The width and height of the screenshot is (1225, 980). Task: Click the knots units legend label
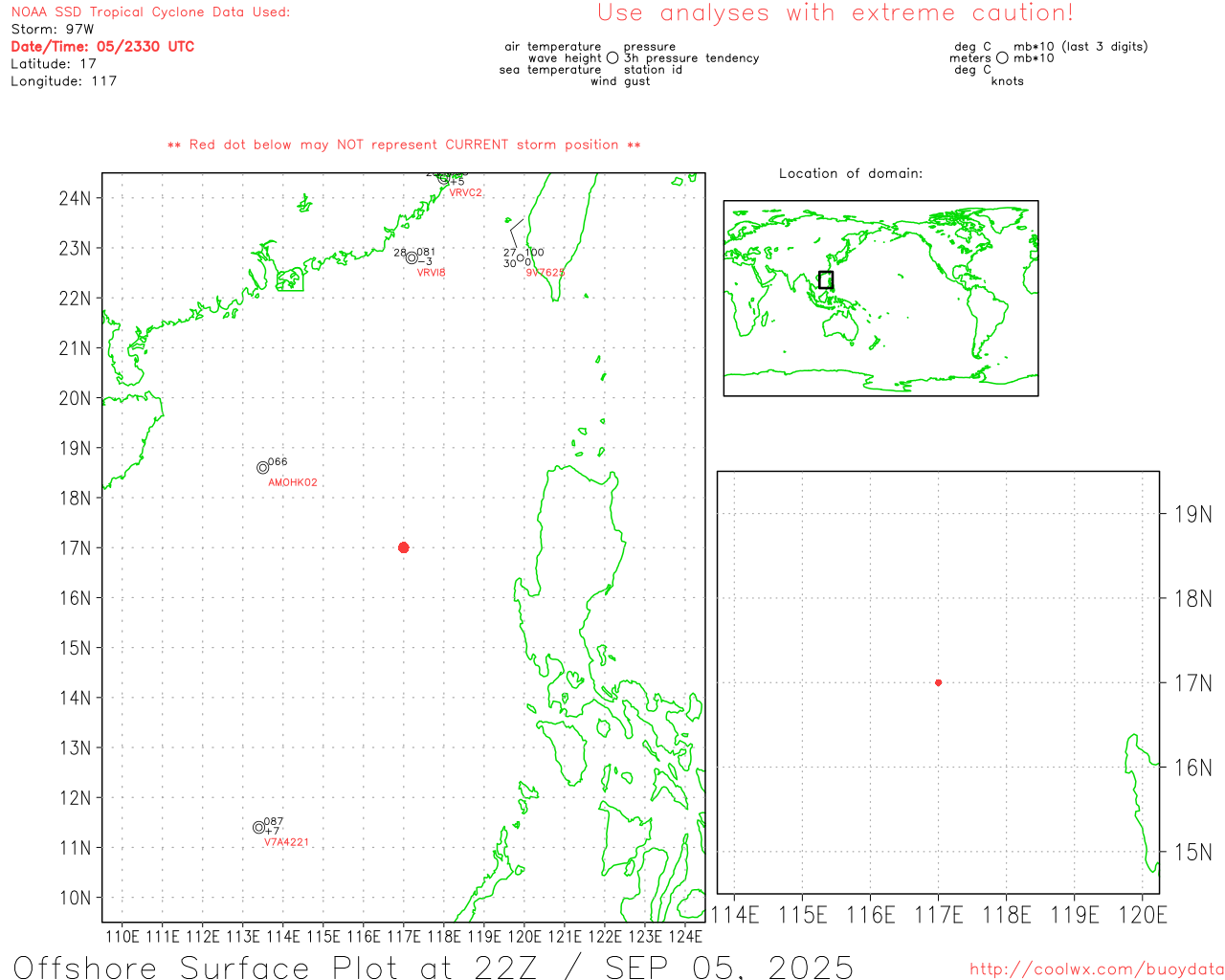click(x=1008, y=81)
